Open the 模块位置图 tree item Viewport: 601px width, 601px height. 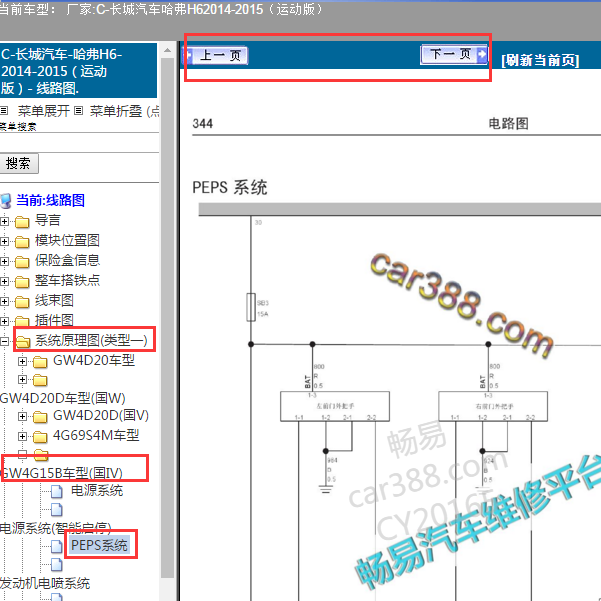click(x=67, y=240)
